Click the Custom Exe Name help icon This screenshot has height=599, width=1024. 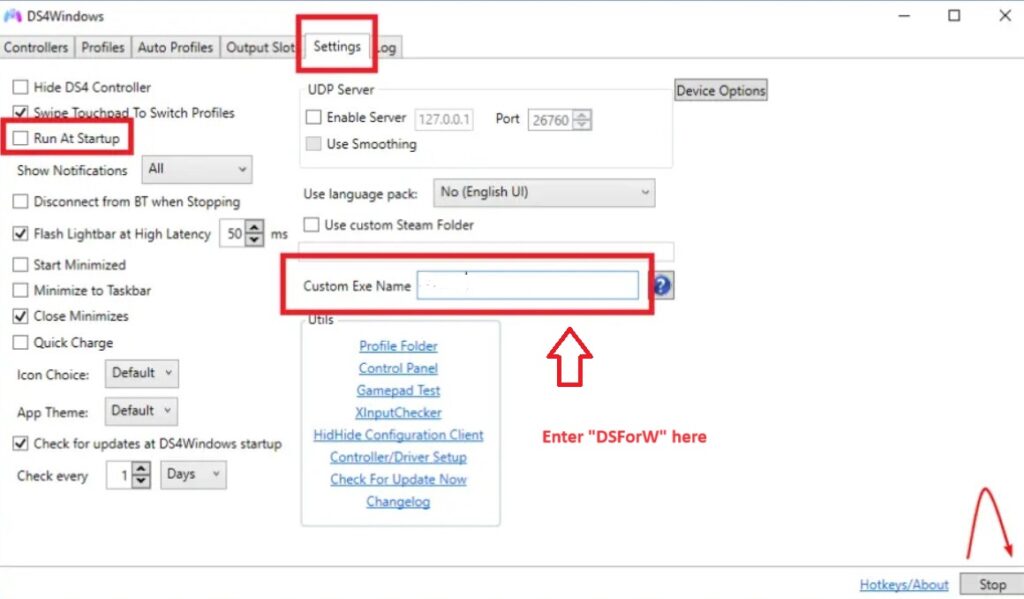(x=662, y=285)
